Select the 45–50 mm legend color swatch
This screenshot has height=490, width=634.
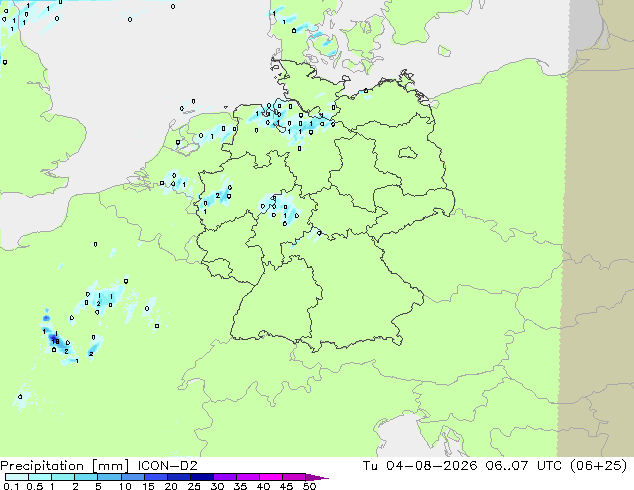[x=294, y=477]
